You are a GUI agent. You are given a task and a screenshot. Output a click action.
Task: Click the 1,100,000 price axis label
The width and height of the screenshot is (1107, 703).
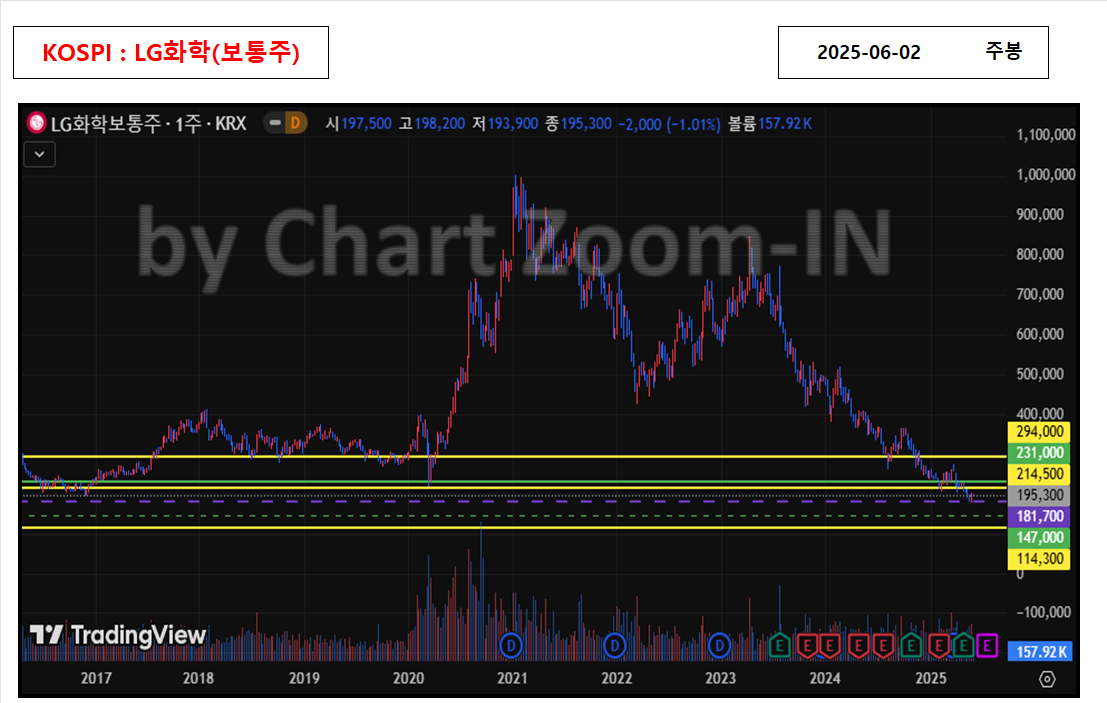(1046, 135)
